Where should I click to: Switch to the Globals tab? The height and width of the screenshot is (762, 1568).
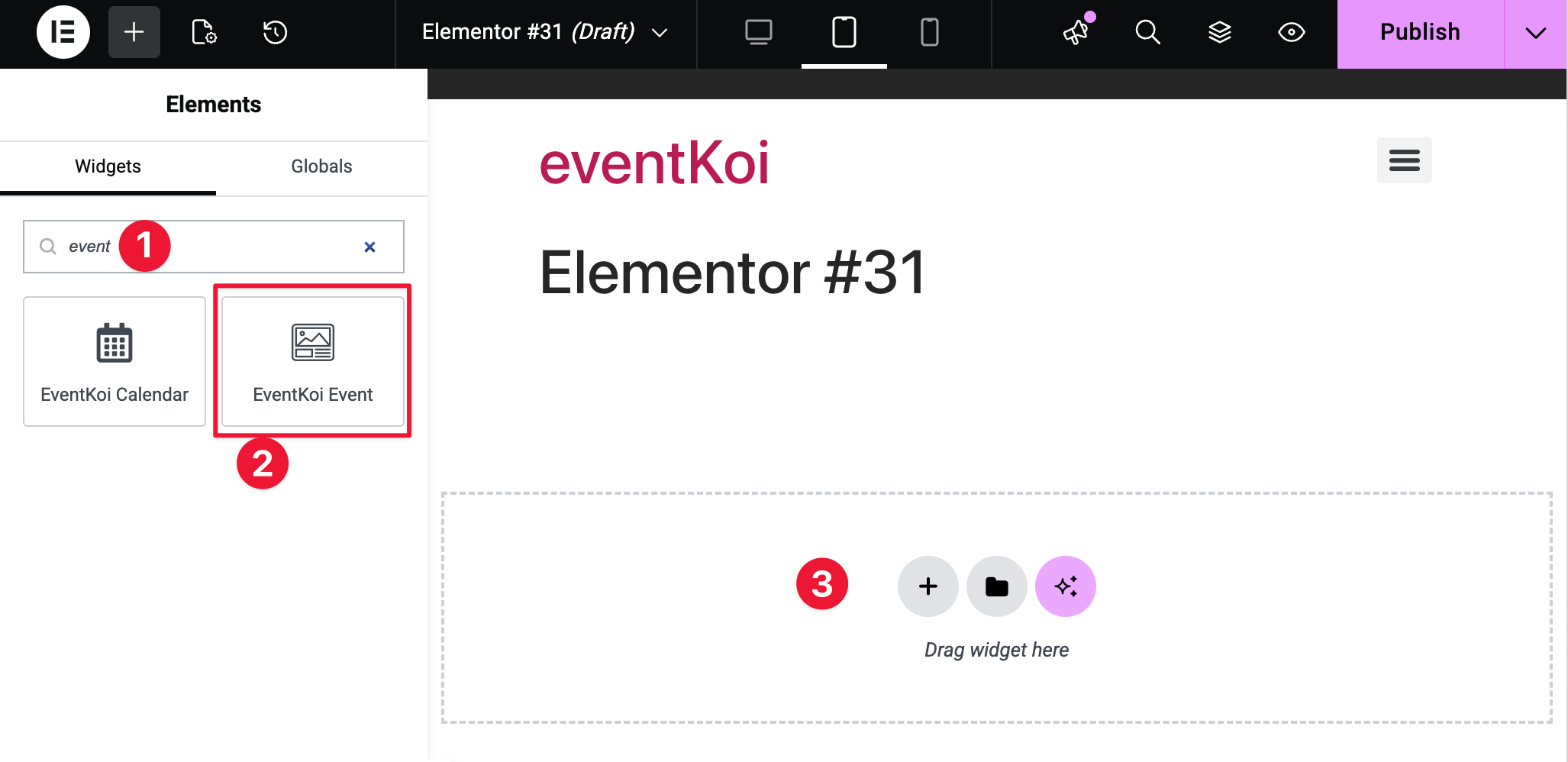(x=321, y=166)
